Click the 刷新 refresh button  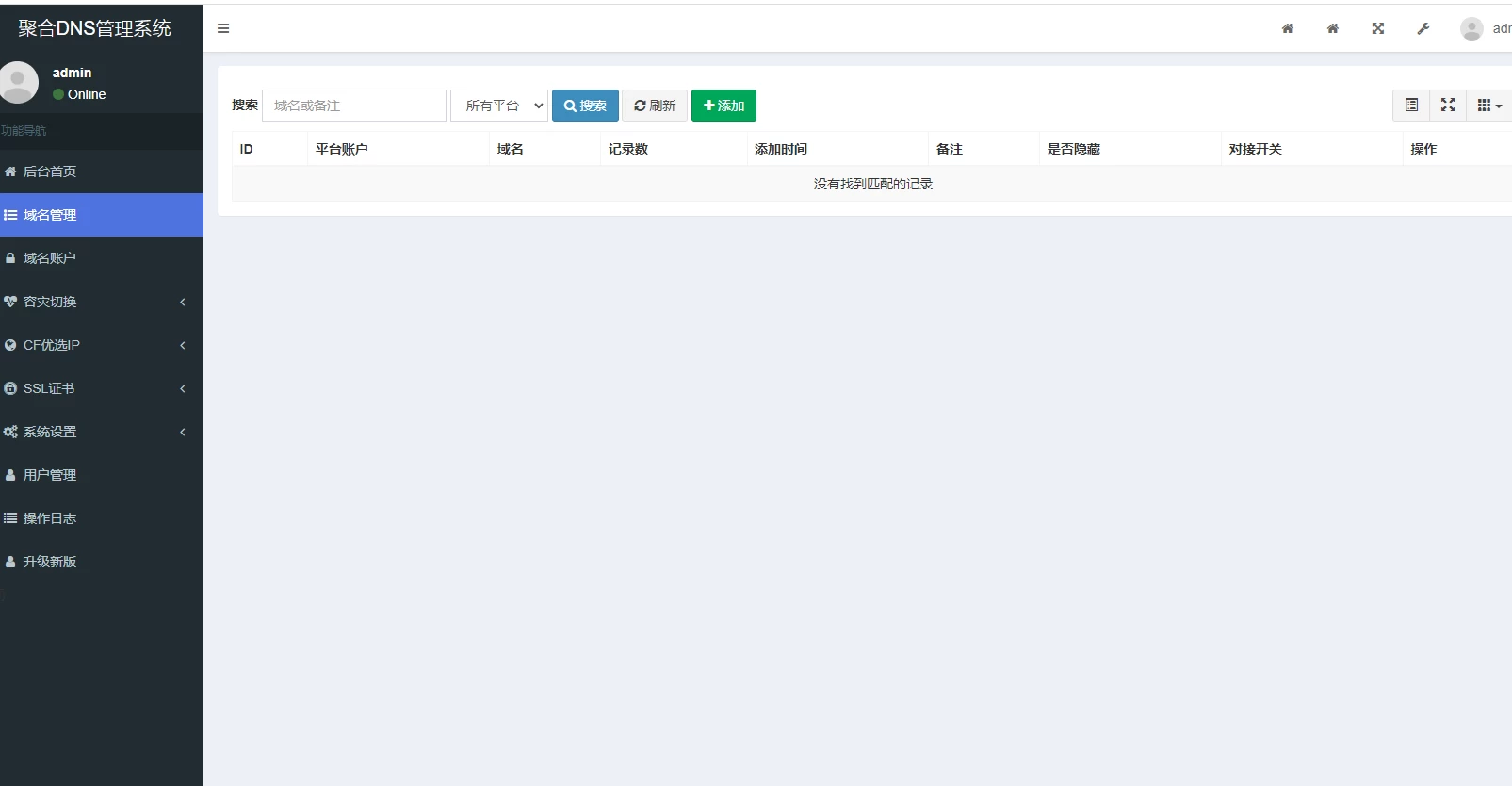coord(655,106)
